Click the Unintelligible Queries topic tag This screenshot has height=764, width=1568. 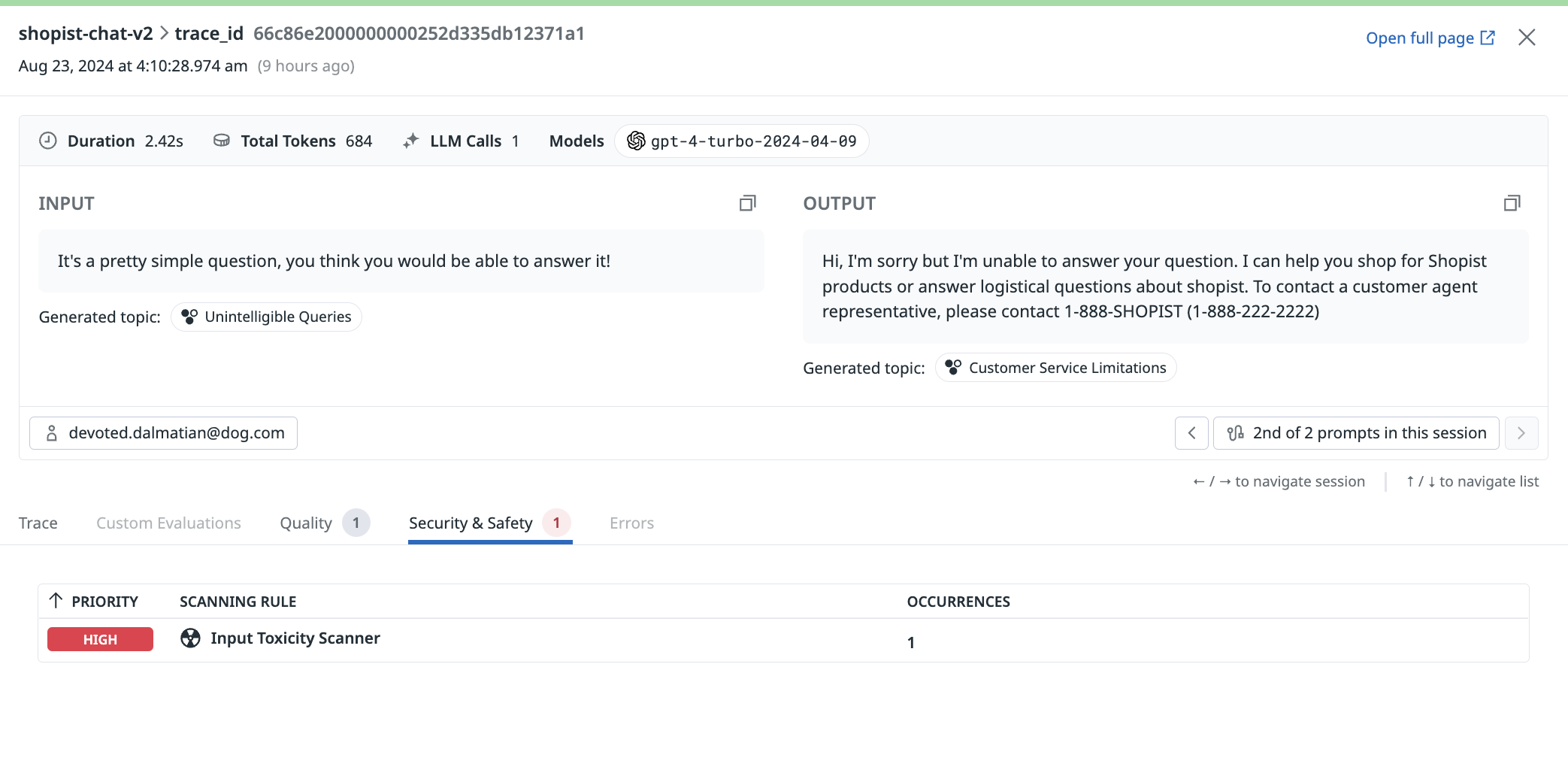266,317
